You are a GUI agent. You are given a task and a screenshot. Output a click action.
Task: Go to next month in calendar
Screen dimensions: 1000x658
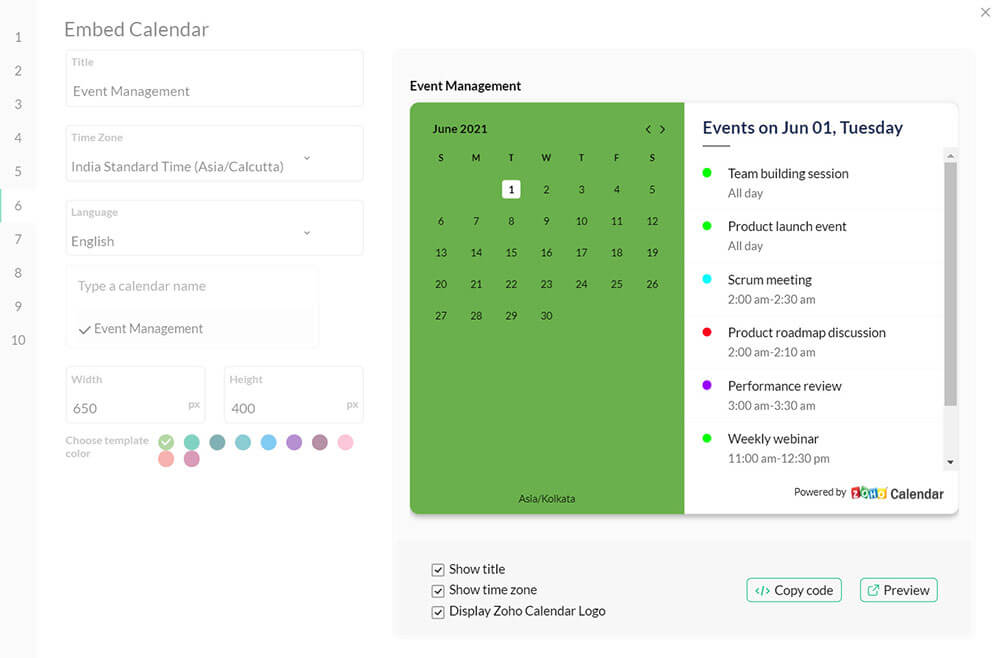coord(662,129)
